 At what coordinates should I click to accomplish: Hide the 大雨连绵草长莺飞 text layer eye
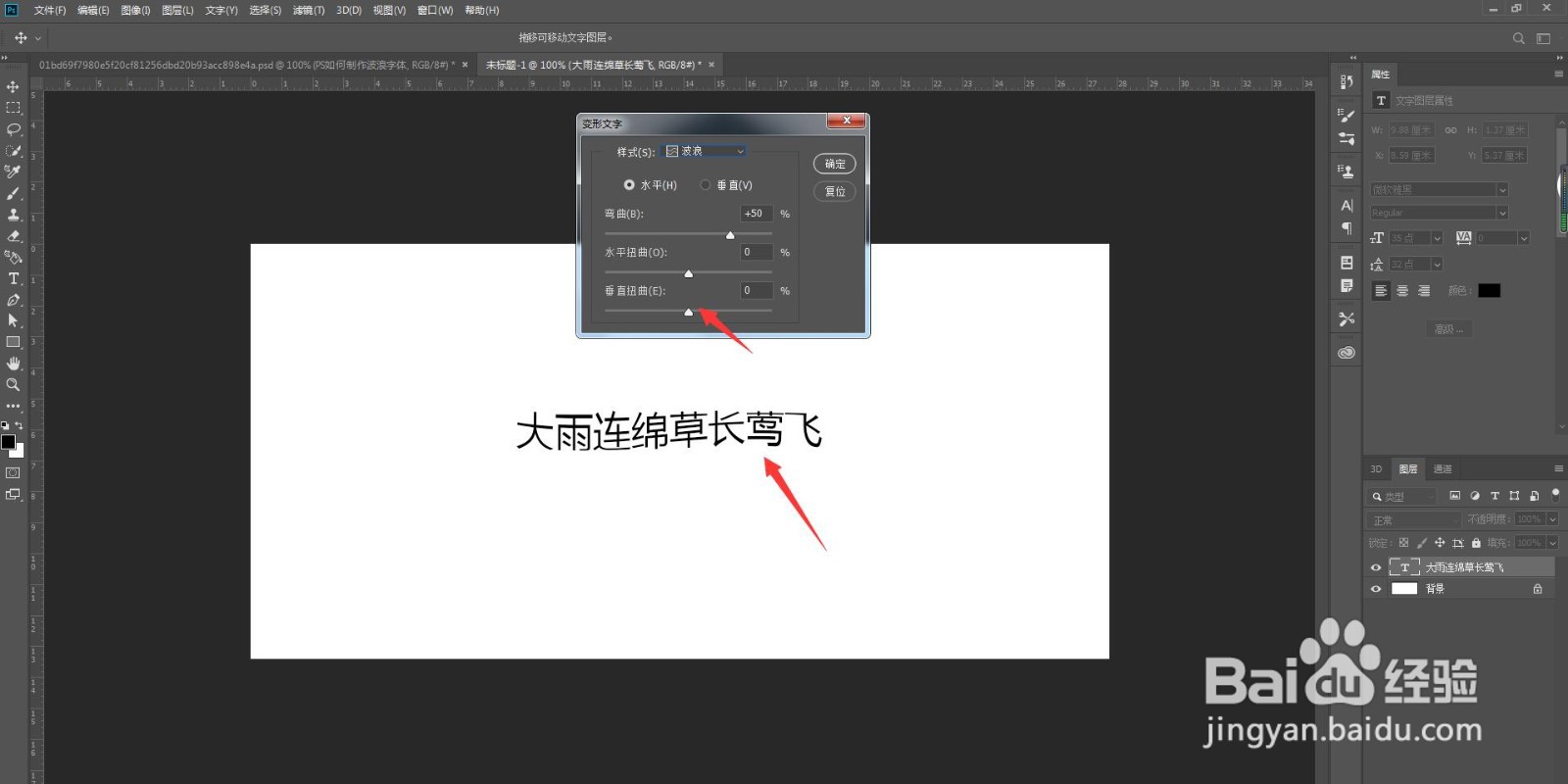(1375, 567)
